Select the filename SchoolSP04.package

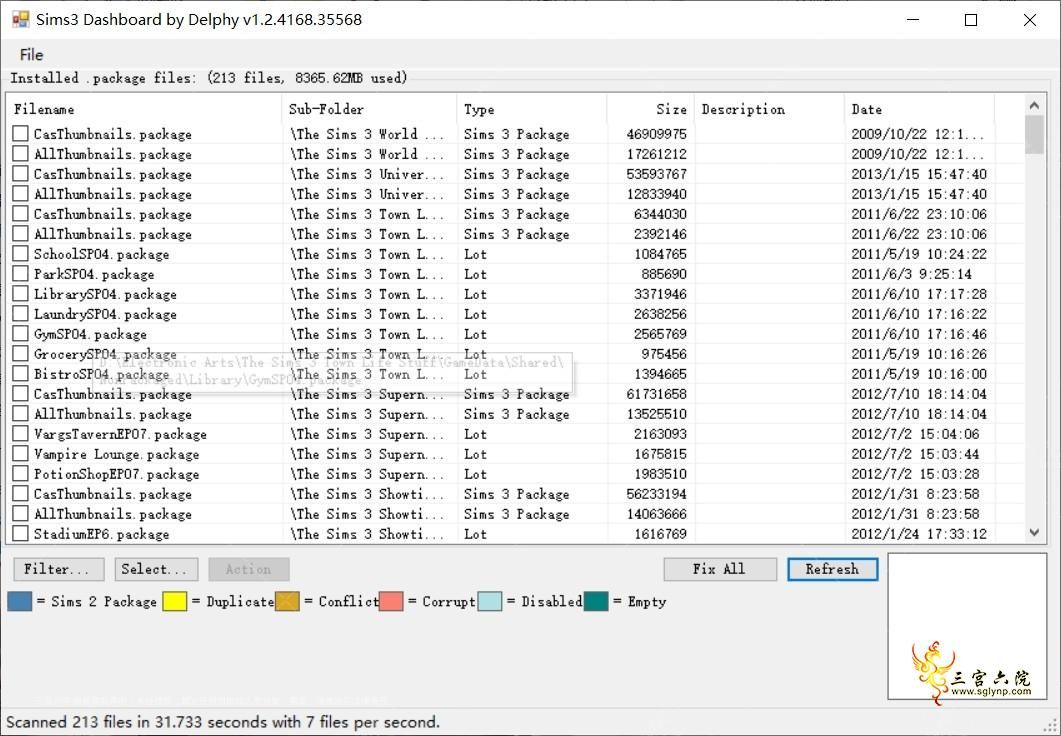[101, 254]
